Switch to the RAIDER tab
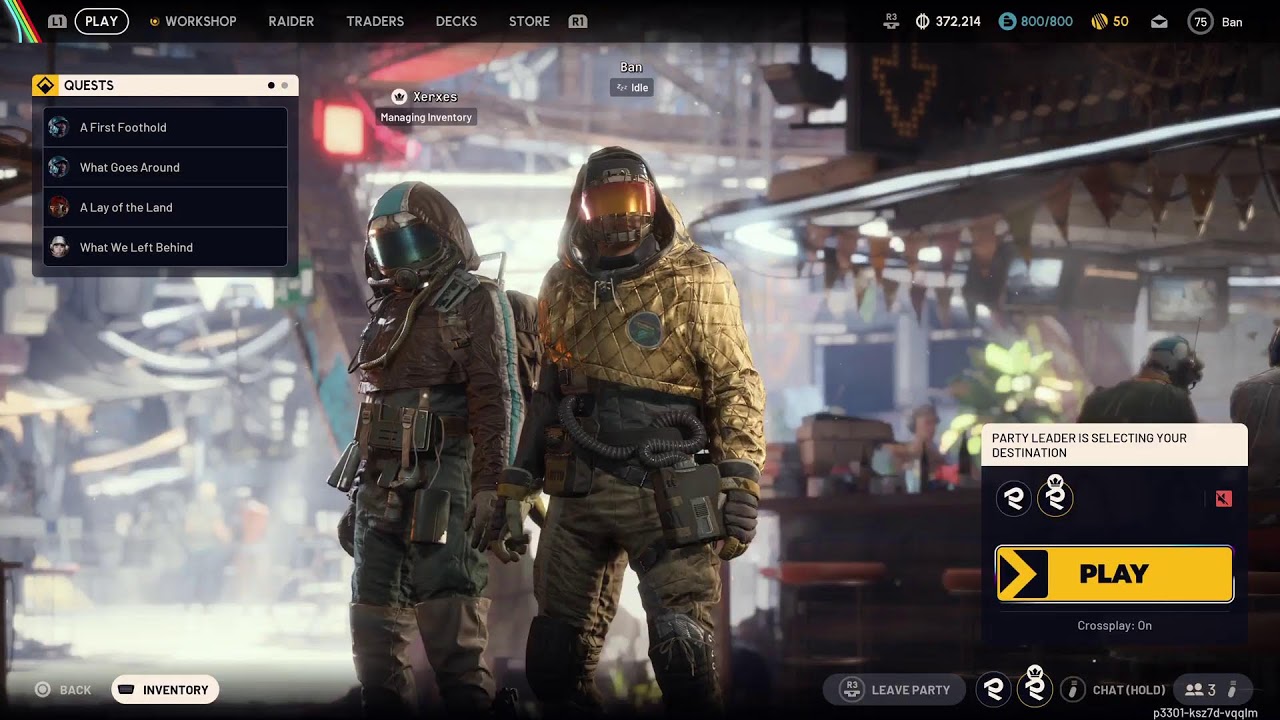Screen dimensions: 1280x720 (291, 21)
